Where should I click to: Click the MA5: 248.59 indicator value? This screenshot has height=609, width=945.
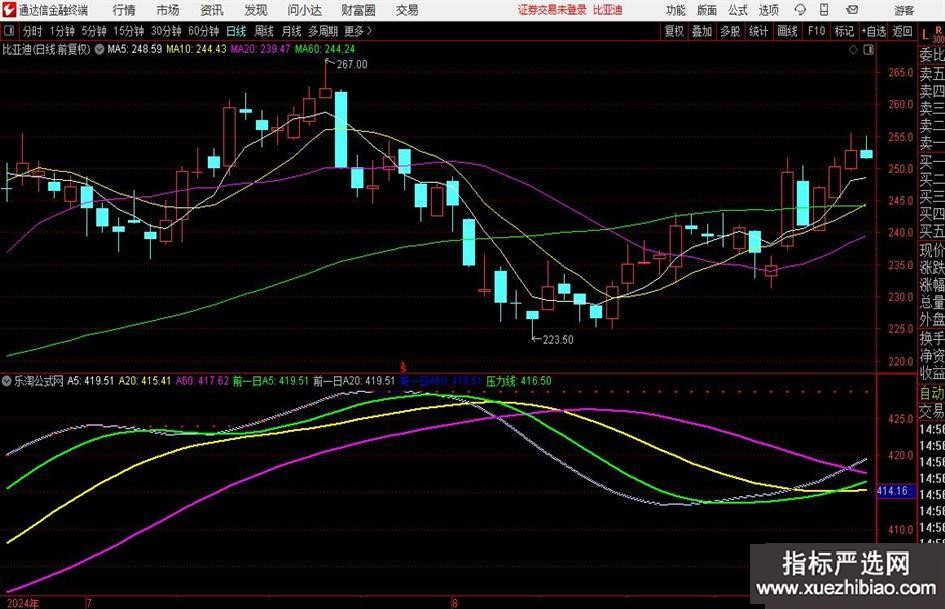135,49
